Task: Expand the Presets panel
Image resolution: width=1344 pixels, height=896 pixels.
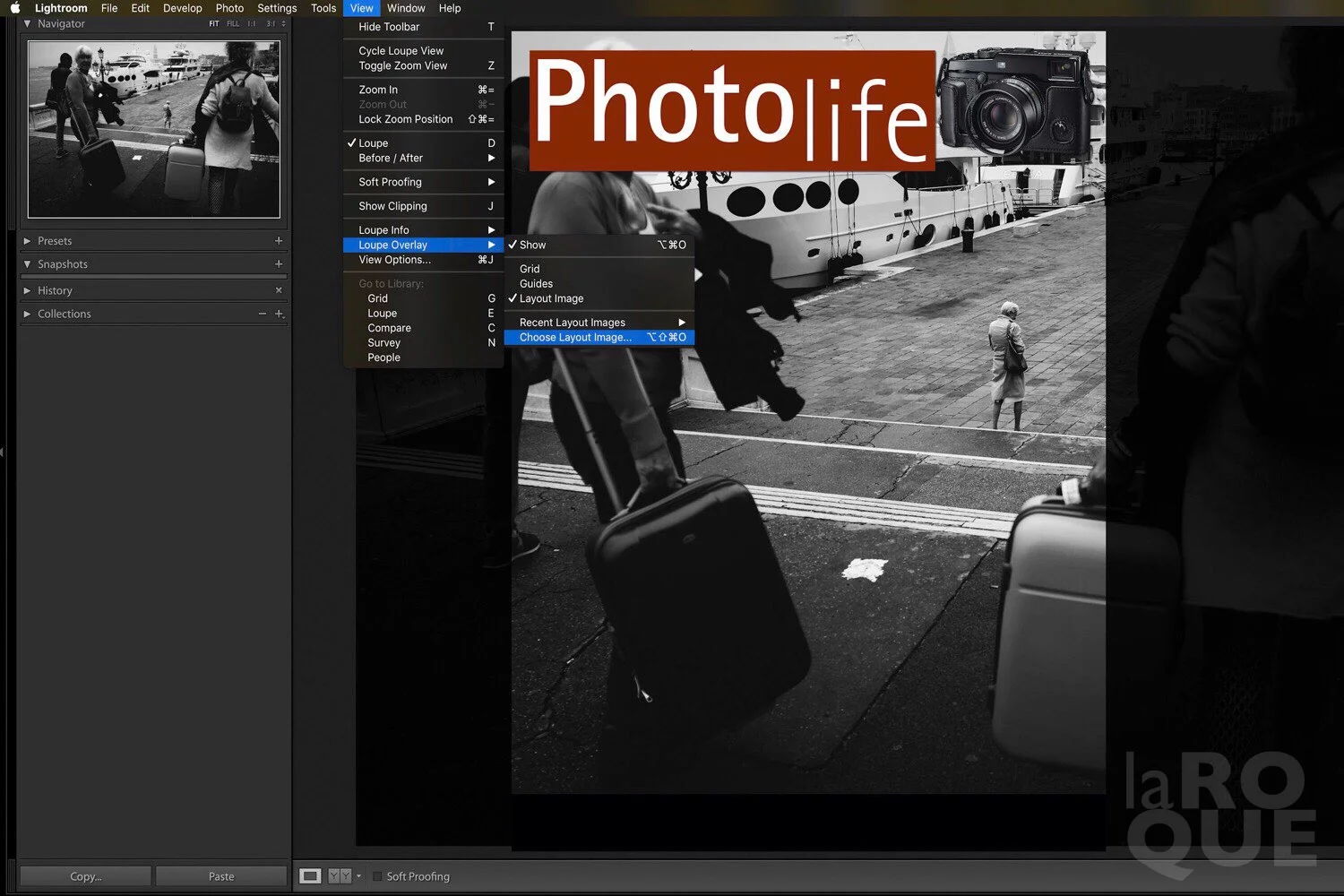Action: (27, 241)
